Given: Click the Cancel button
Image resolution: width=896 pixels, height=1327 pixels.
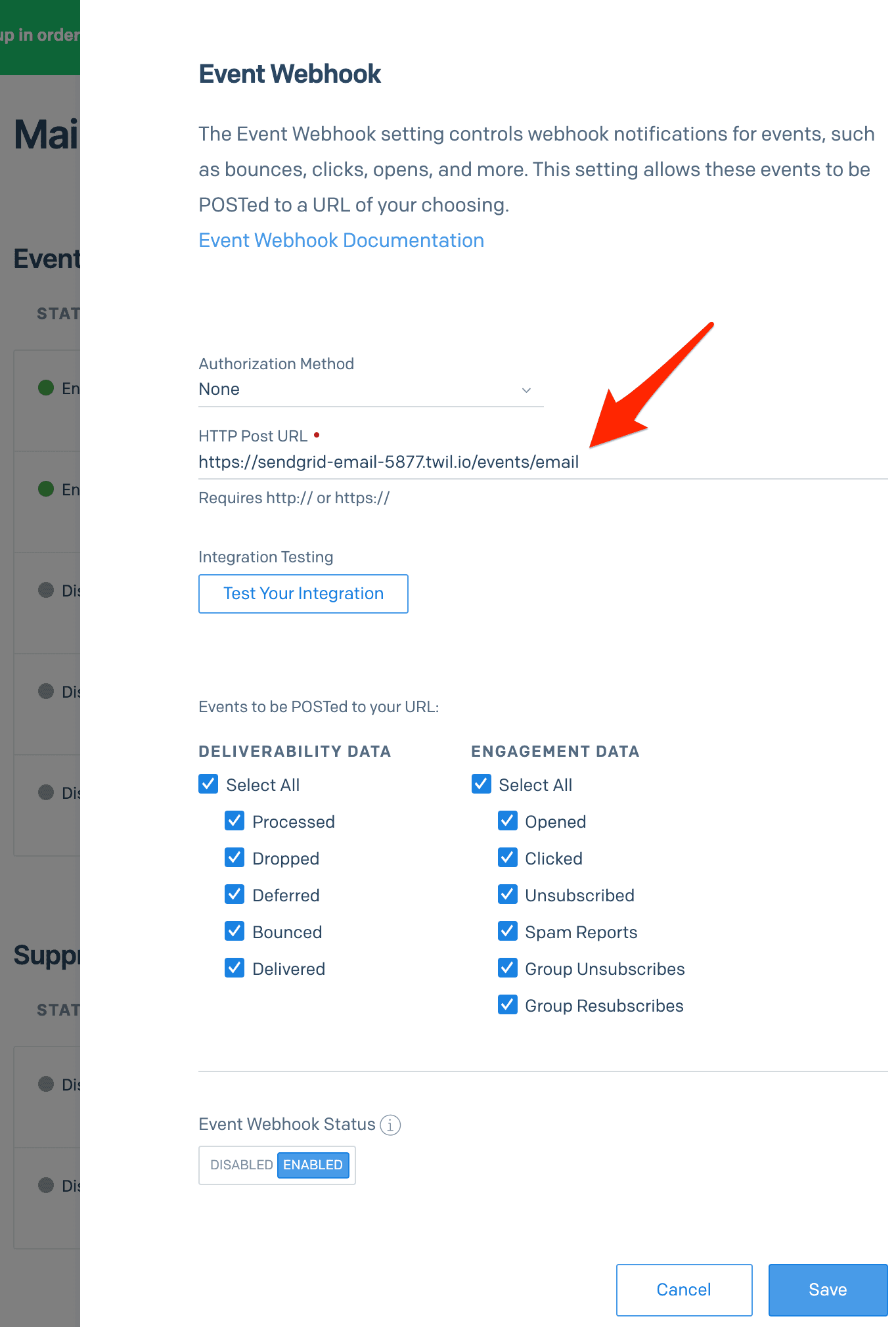Looking at the screenshot, I should pyautogui.click(x=683, y=1290).
